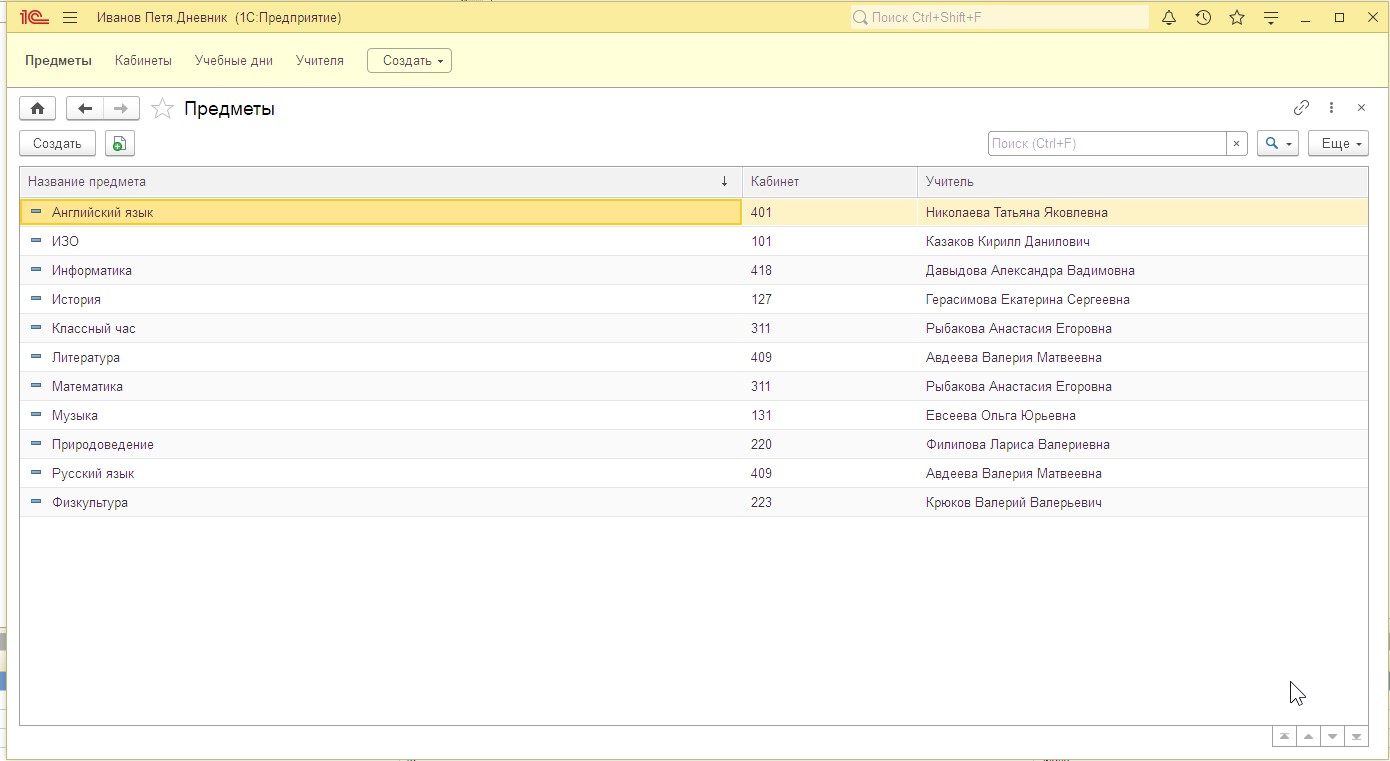Viewport: 1390px width, 761px height.
Task: Close the Предметы form tab
Action: pyautogui.click(x=1361, y=108)
